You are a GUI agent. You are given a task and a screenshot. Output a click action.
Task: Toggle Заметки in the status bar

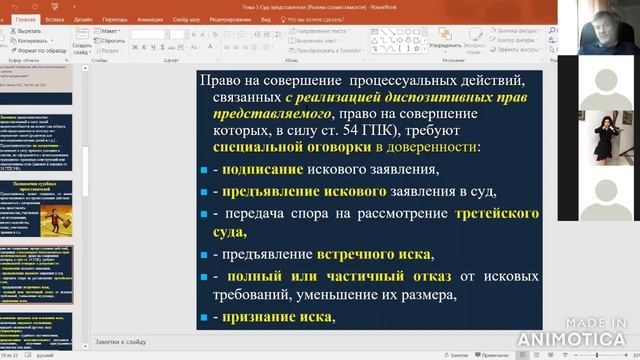tap(456, 355)
